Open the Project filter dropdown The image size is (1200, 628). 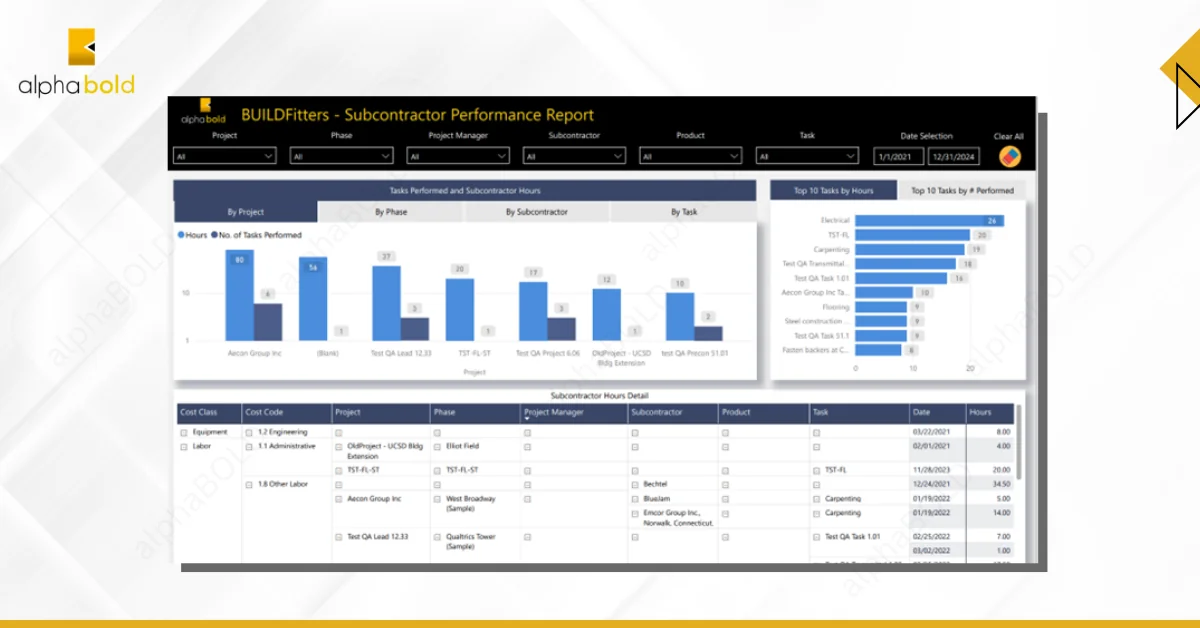coord(225,156)
